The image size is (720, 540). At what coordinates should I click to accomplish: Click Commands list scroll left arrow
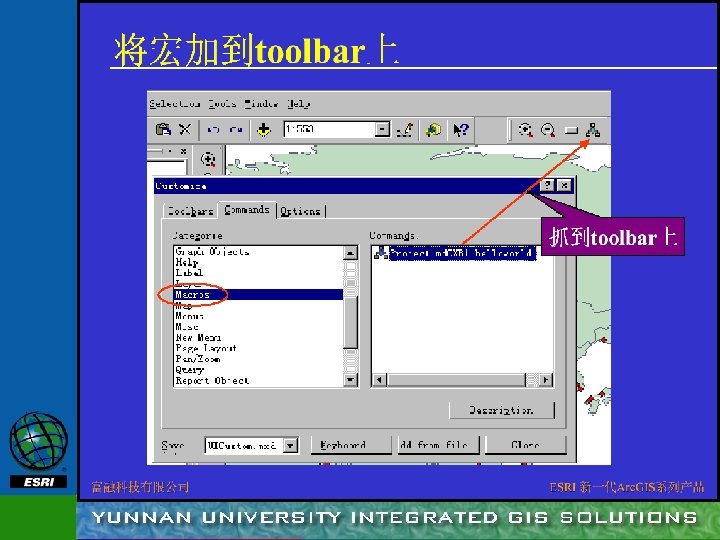click(x=379, y=380)
